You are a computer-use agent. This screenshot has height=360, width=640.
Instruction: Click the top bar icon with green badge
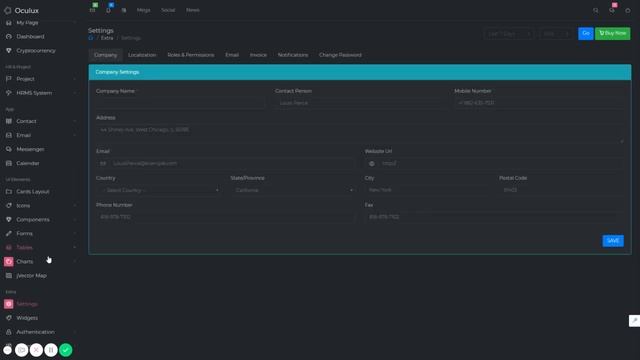click(x=93, y=9)
